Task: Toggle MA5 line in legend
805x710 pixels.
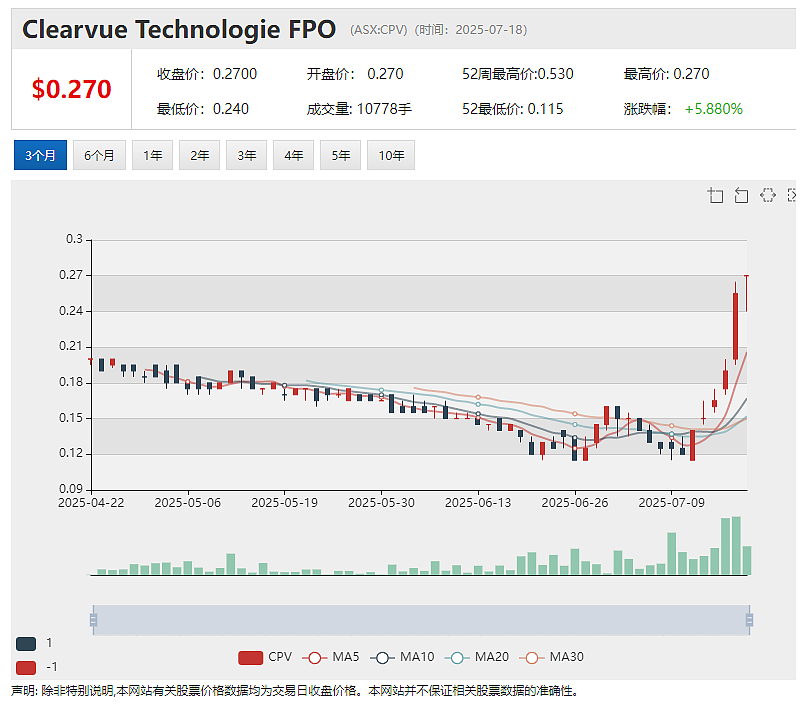Action: click(x=331, y=657)
